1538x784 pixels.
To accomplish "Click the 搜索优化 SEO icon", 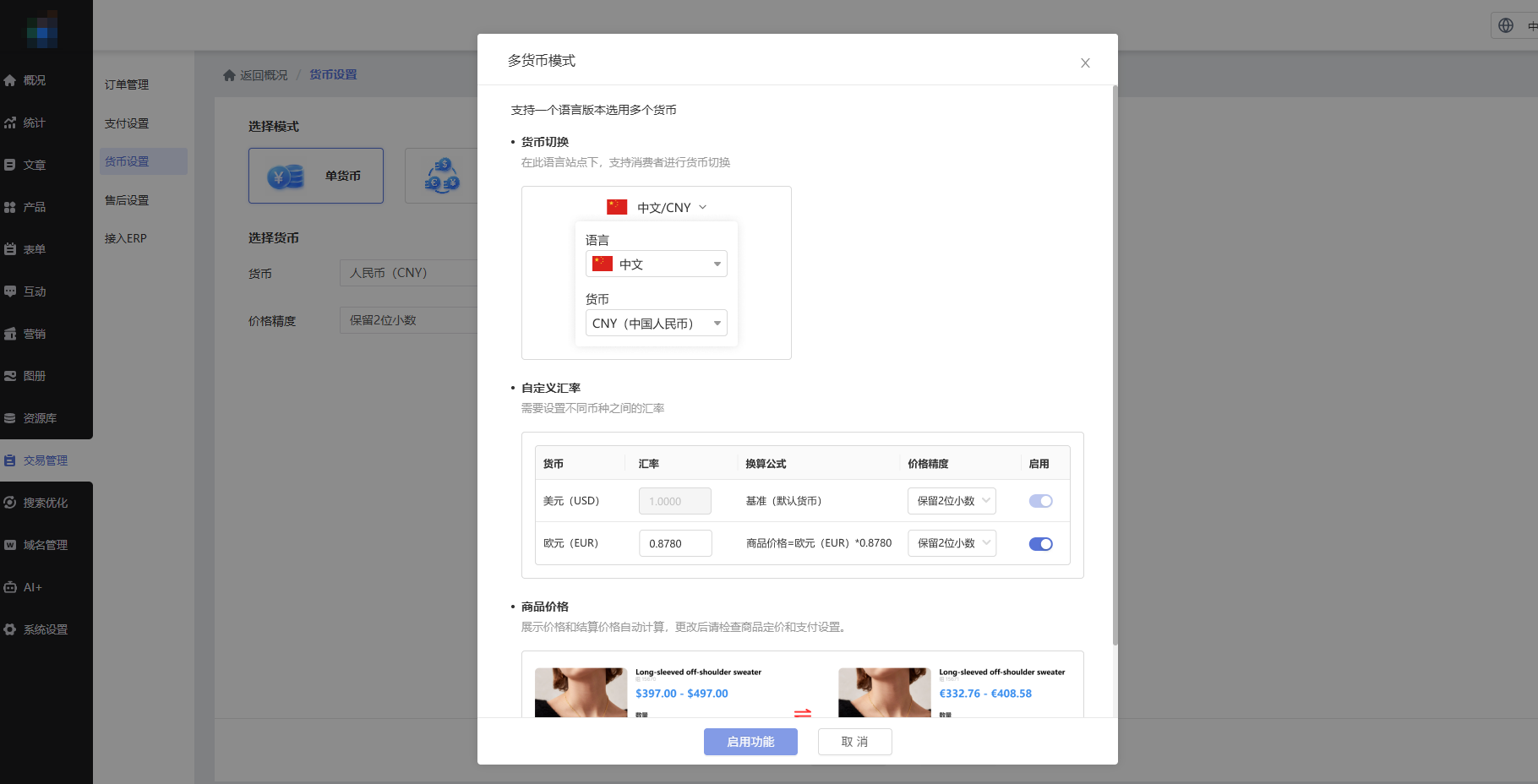I will click(x=10, y=503).
